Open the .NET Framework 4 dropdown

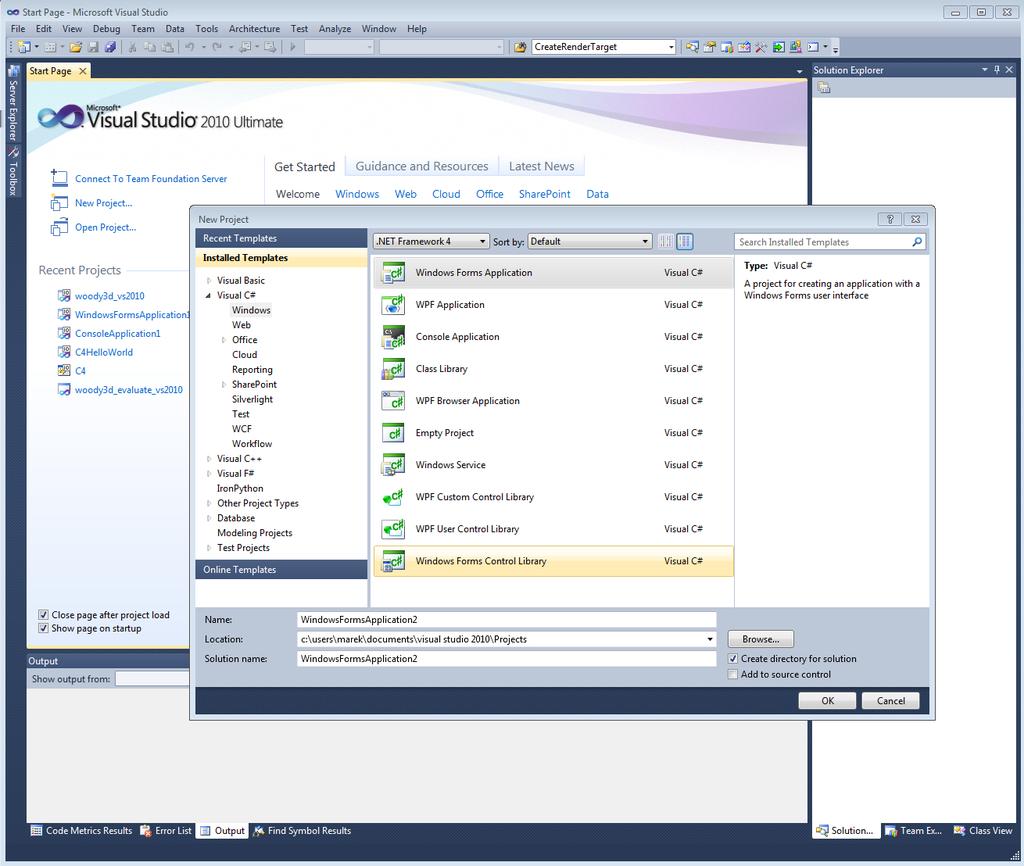pyautogui.click(x=431, y=242)
